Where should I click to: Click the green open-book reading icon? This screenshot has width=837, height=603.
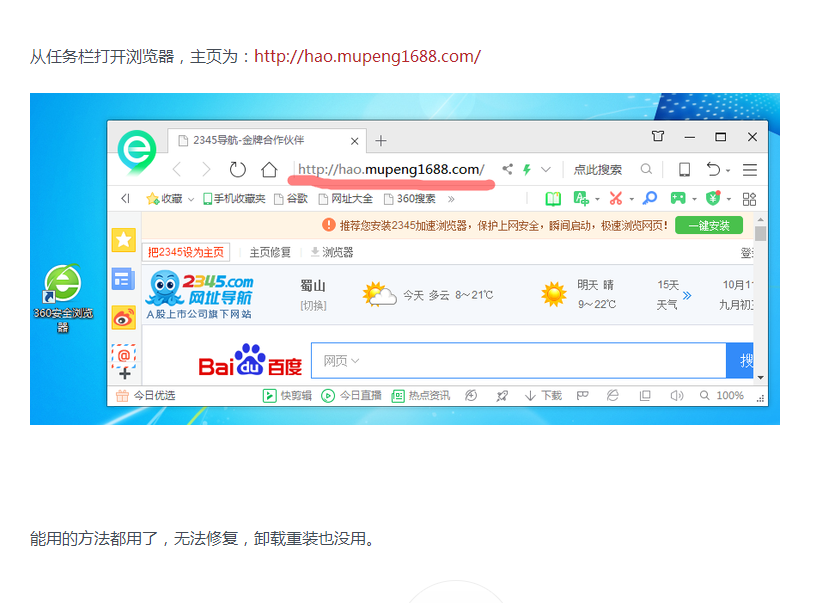click(x=553, y=199)
